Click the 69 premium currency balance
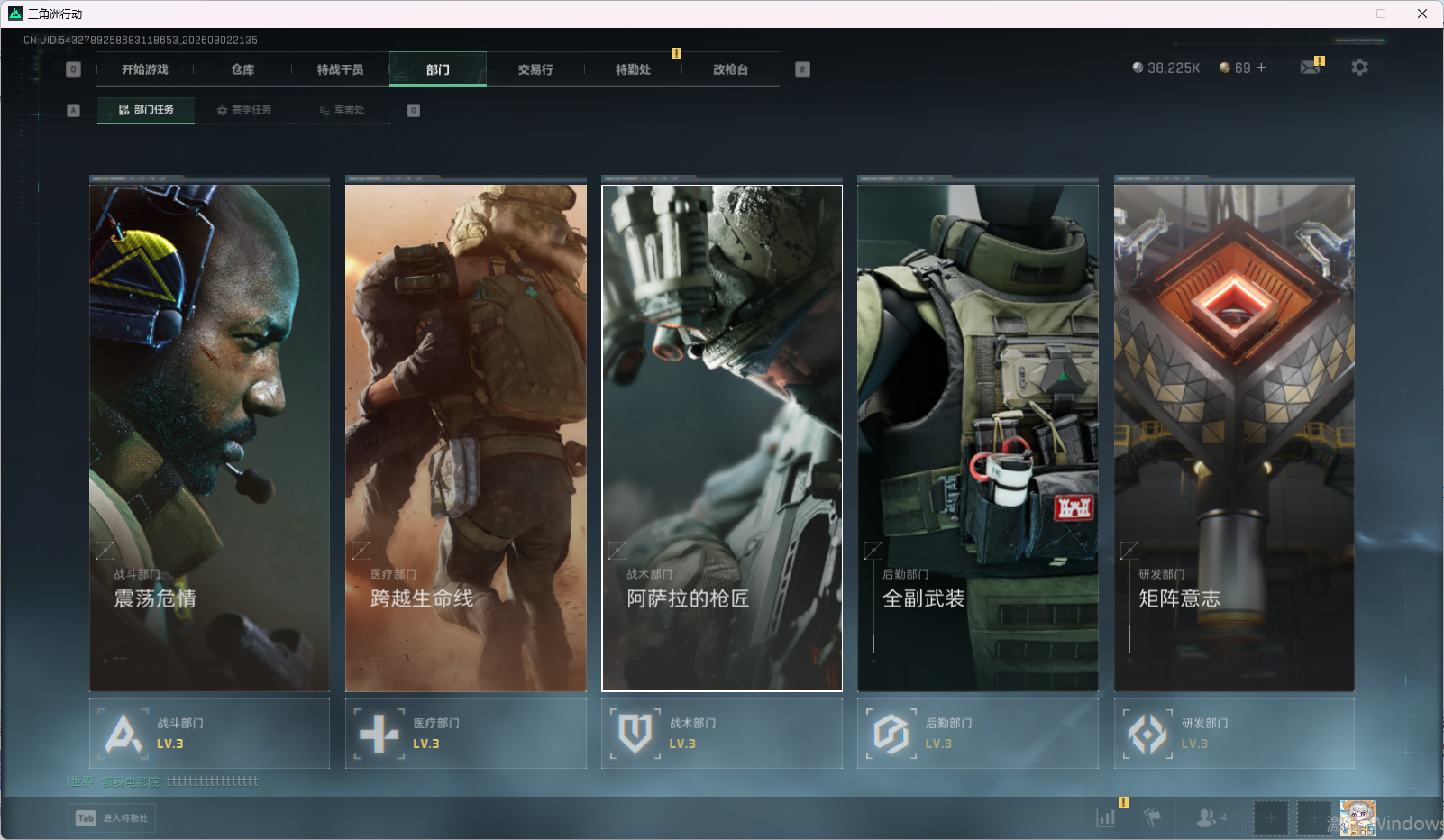1444x840 pixels. [x=1235, y=68]
